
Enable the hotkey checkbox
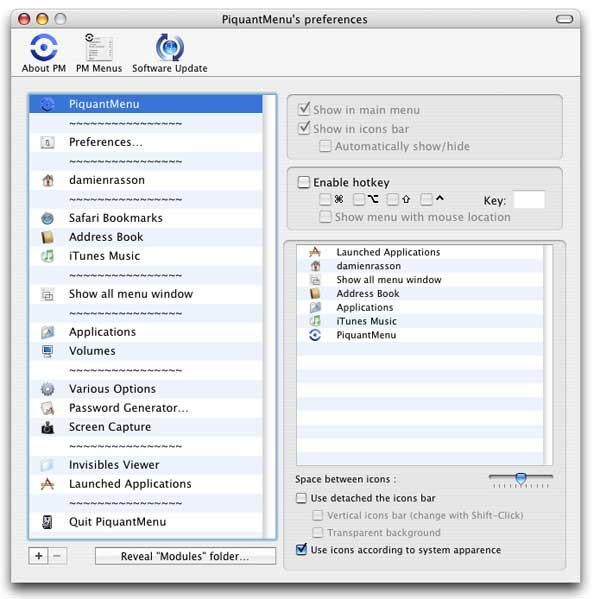pyautogui.click(x=304, y=182)
